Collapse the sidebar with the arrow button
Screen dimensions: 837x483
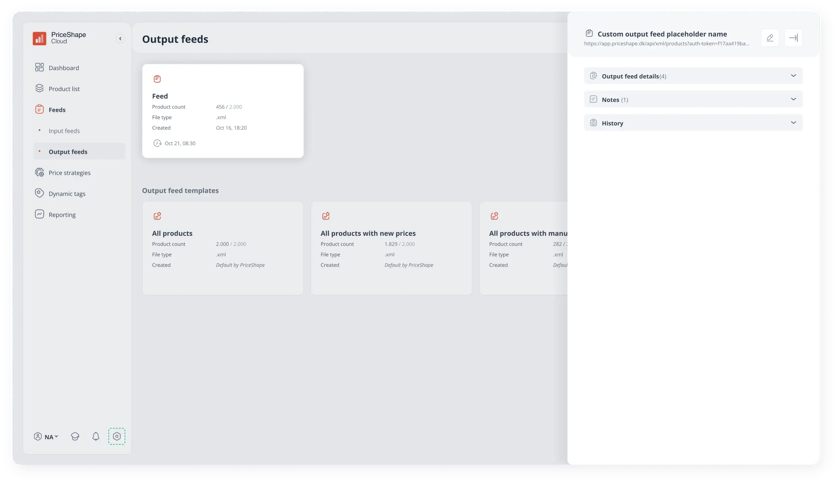(x=120, y=38)
